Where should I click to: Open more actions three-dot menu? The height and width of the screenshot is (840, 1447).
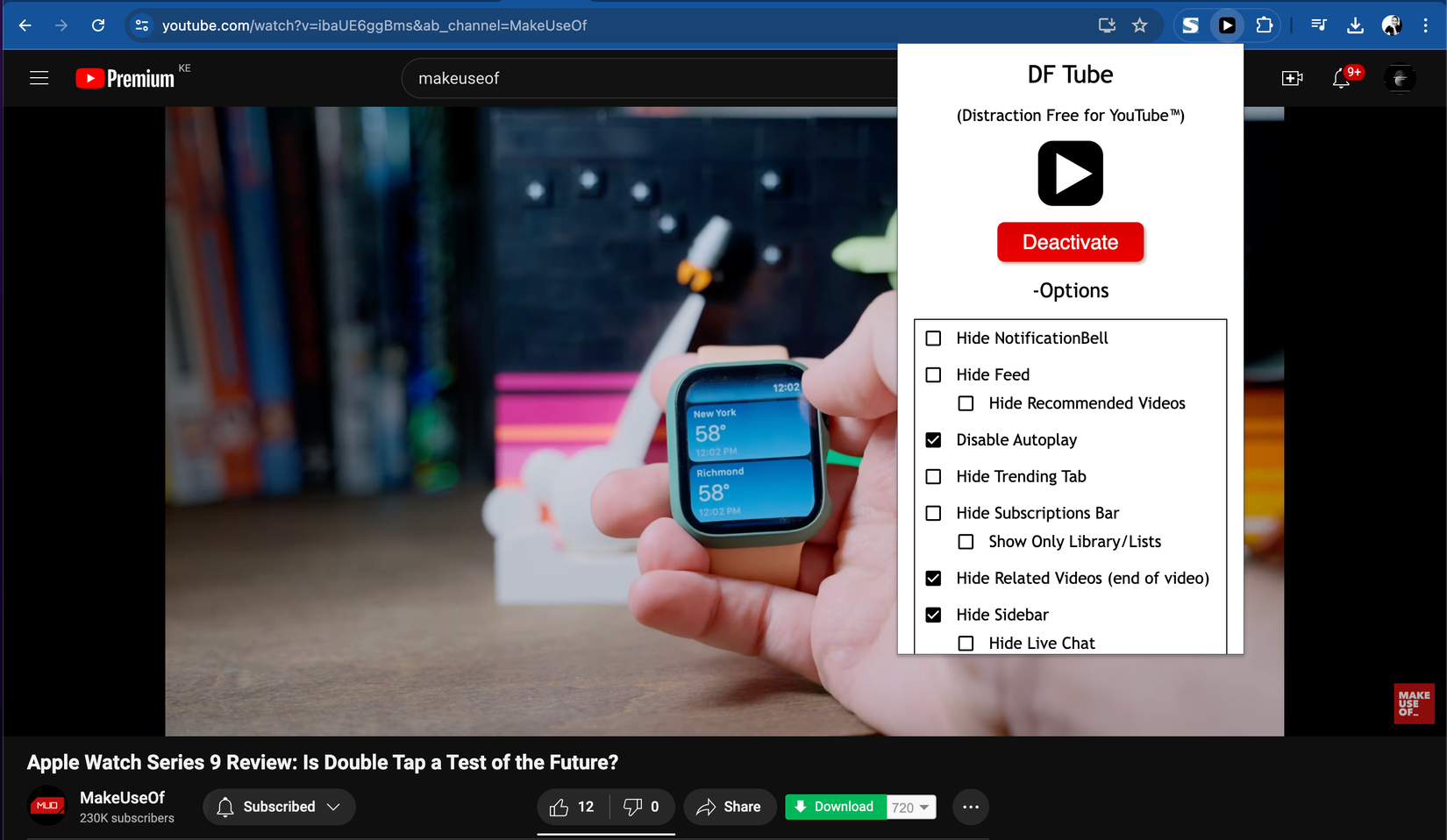[970, 807]
